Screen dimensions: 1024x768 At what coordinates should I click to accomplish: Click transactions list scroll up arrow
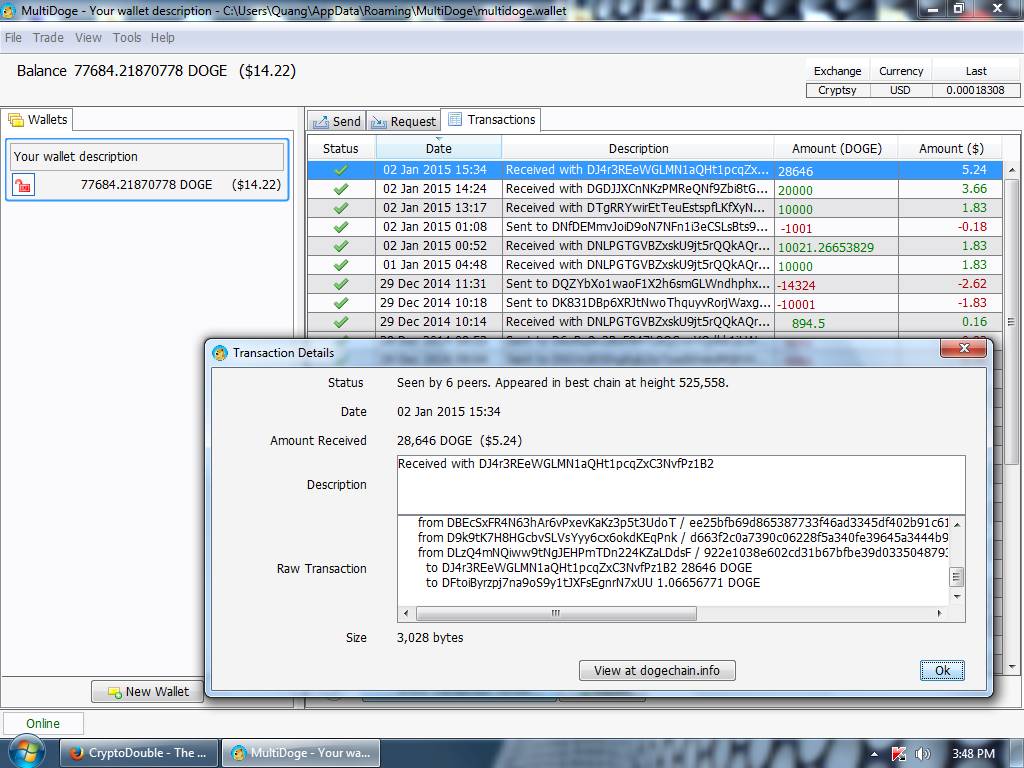[1012, 170]
